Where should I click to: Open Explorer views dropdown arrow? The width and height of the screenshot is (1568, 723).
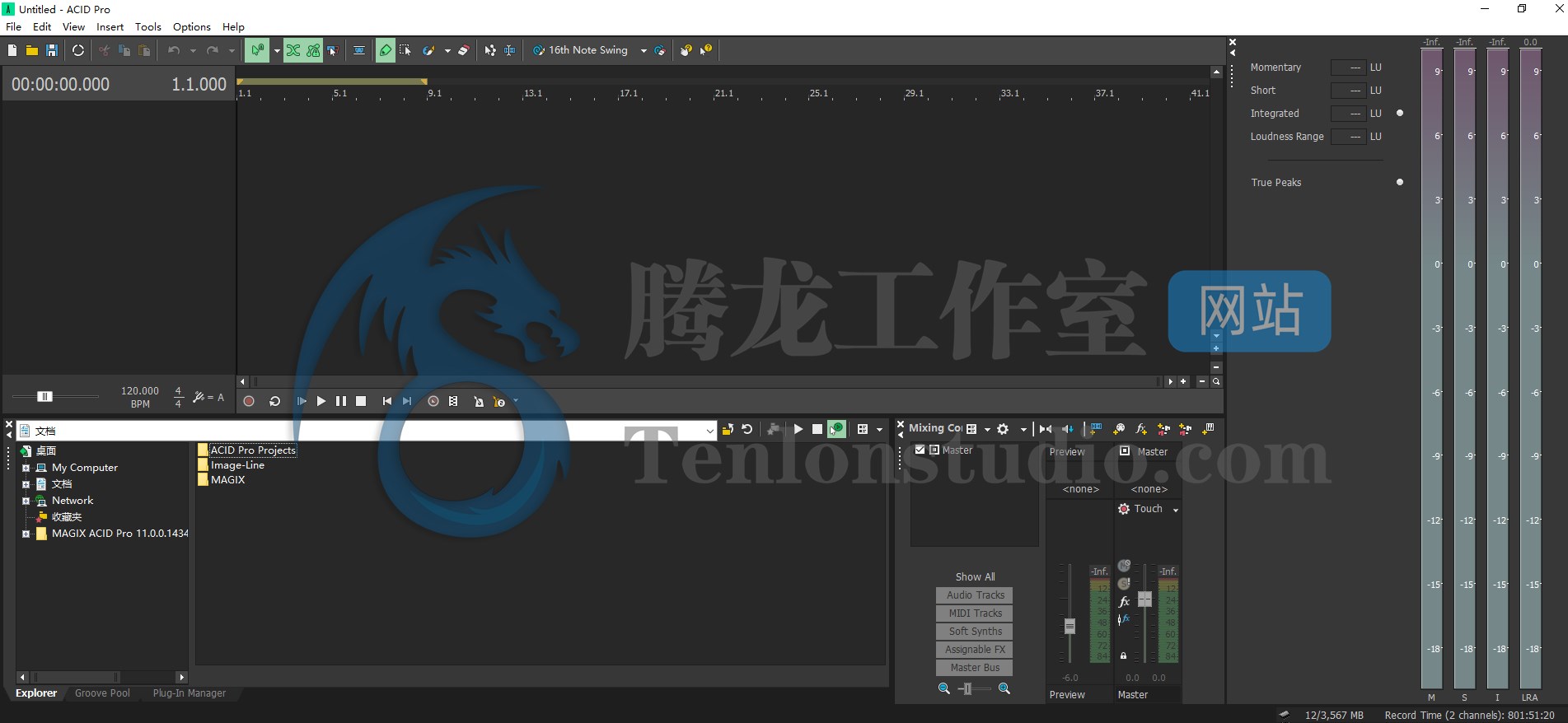pyautogui.click(x=879, y=429)
